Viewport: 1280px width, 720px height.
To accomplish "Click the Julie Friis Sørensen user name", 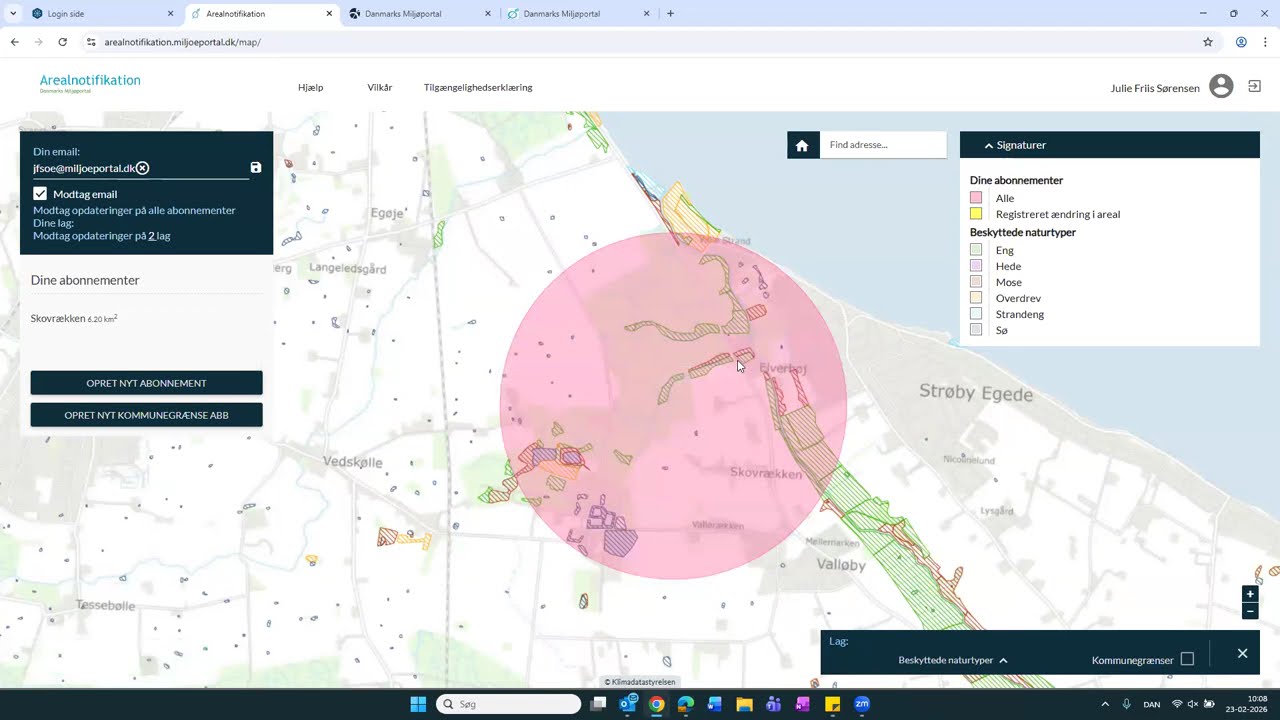I will [x=1155, y=88].
